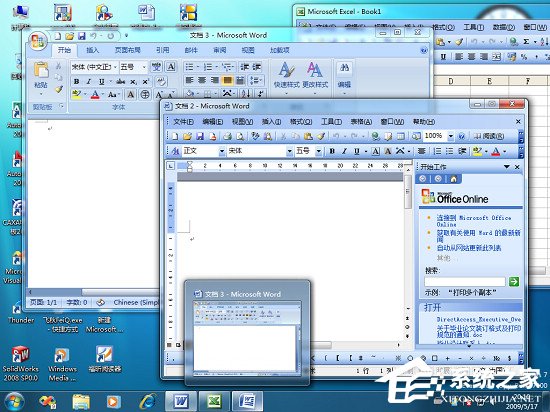Click the highlighted justify button in Word 2007 ribbon
This screenshot has width=550, height=412.
[228, 81]
